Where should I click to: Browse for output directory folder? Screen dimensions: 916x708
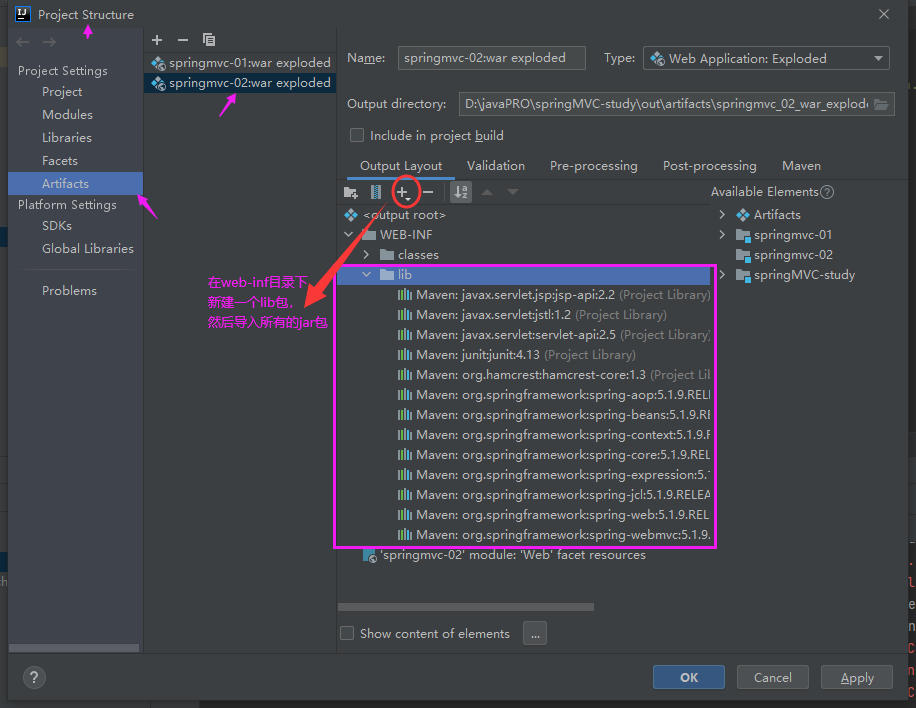[x=881, y=105]
